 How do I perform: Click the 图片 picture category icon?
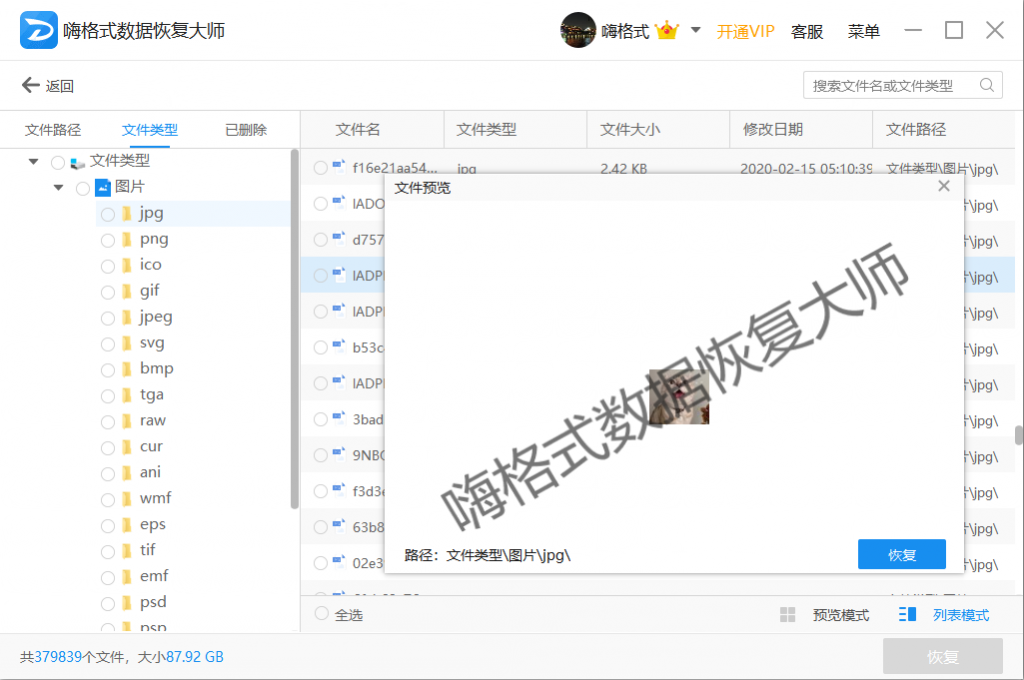coord(103,187)
